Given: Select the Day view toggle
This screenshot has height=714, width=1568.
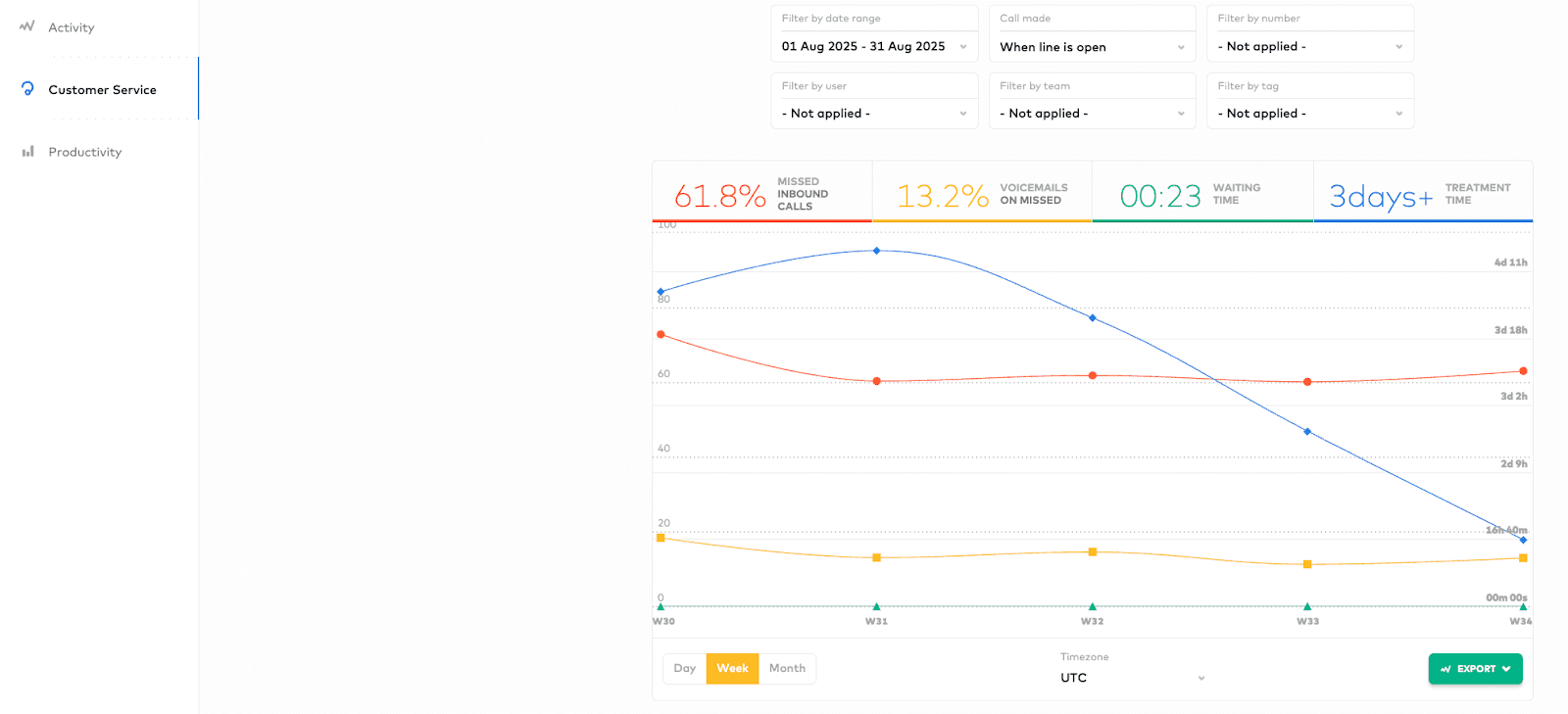Looking at the screenshot, I should pyautogui.click(x=684, y=669).
